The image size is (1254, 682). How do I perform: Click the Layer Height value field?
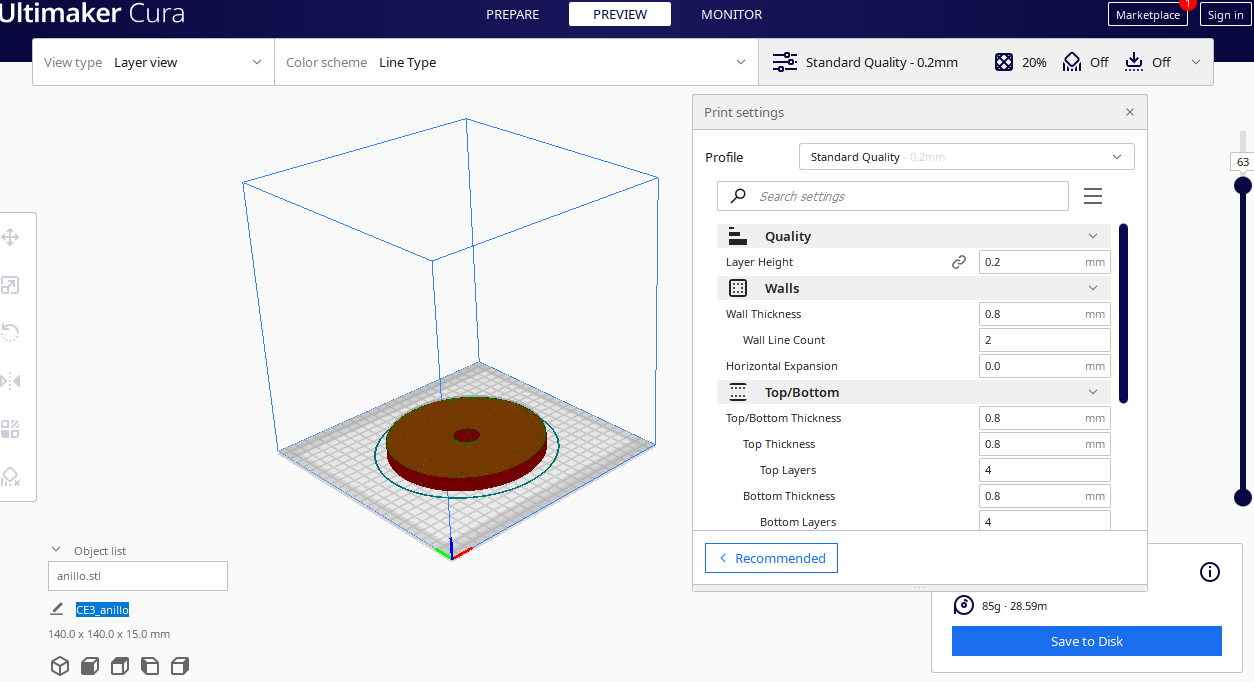click(1044, 262)
